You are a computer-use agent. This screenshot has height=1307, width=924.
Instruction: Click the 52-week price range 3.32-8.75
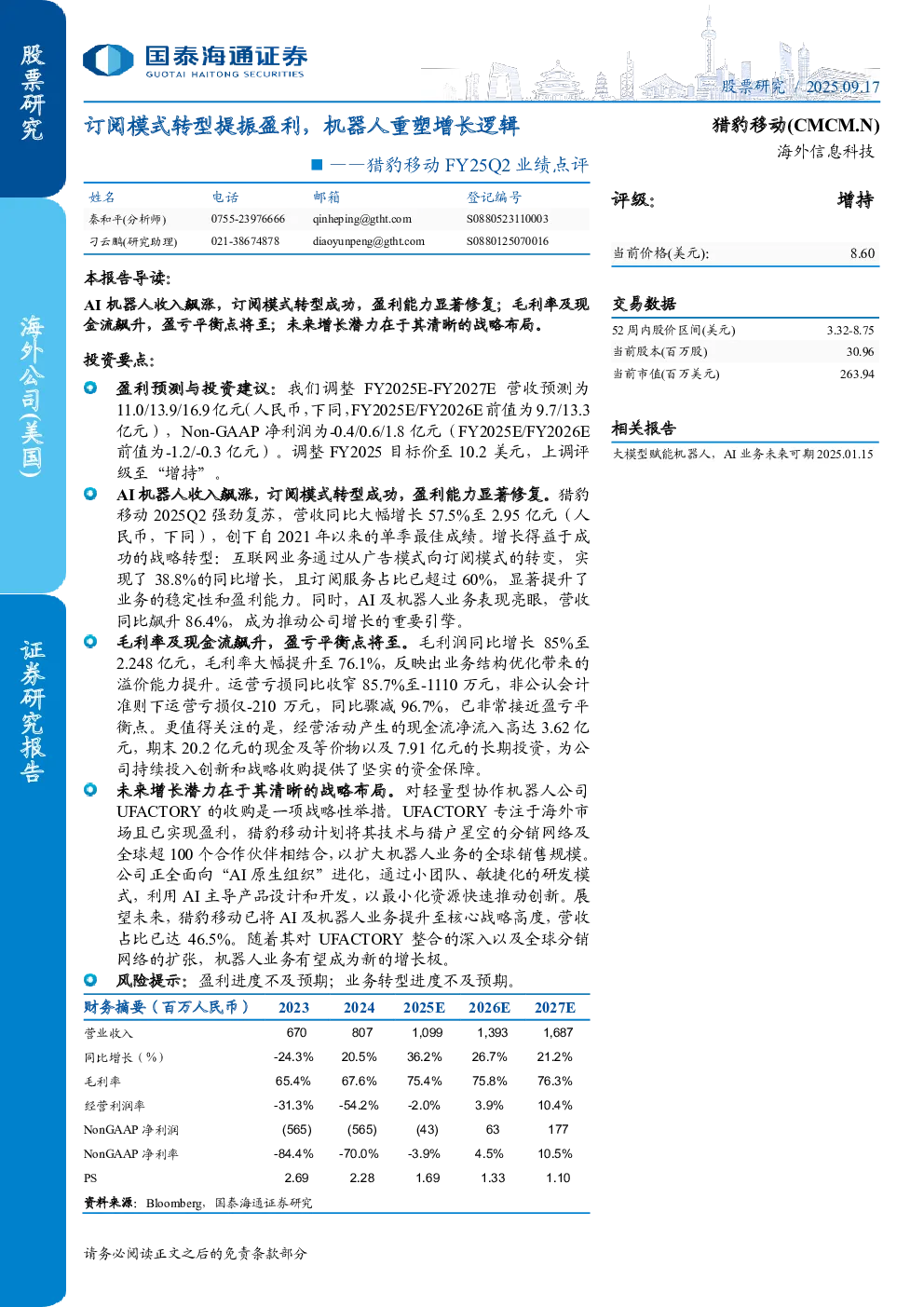[x=849, y=331]
